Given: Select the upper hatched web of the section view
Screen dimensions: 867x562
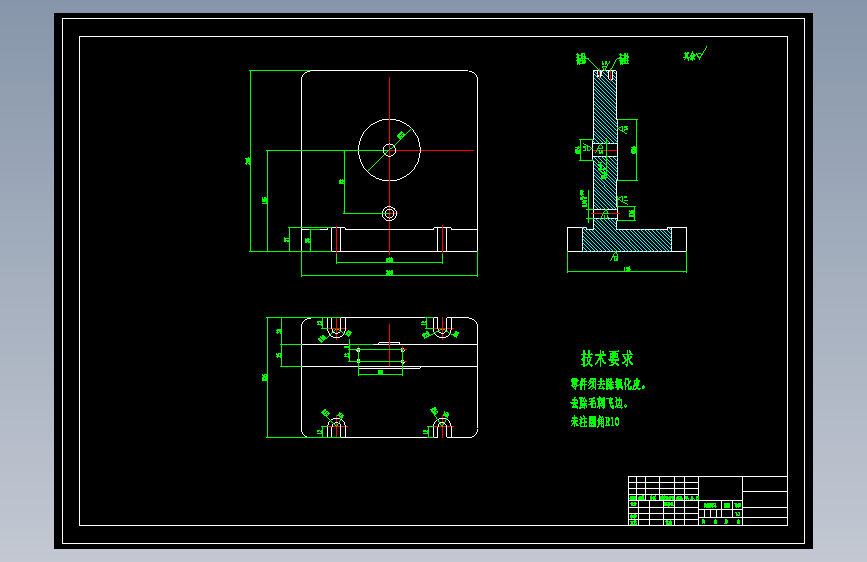Looking at the screenshot, I should pos(605,106).
